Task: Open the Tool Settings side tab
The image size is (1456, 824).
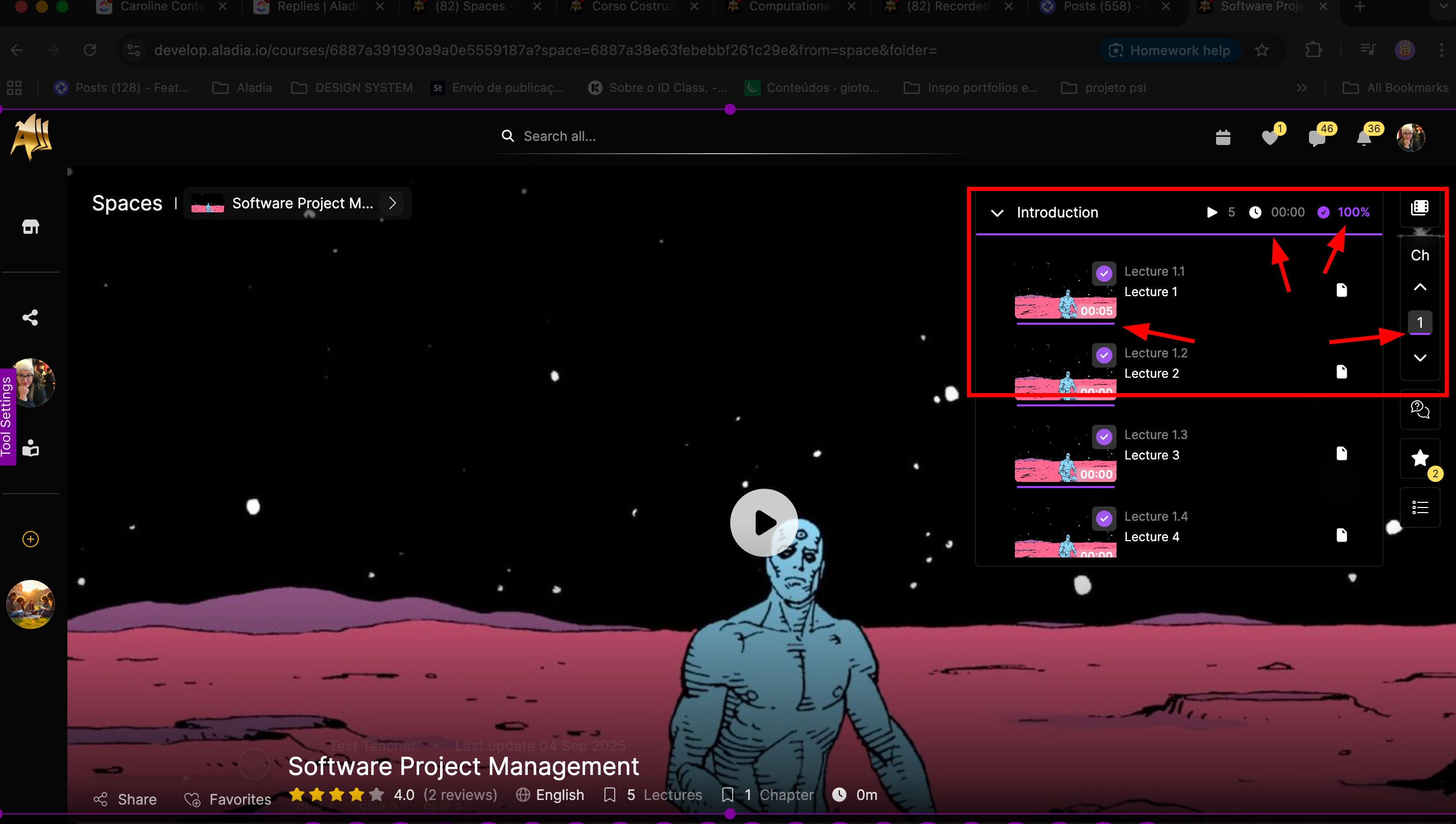Action: [7, 417]
